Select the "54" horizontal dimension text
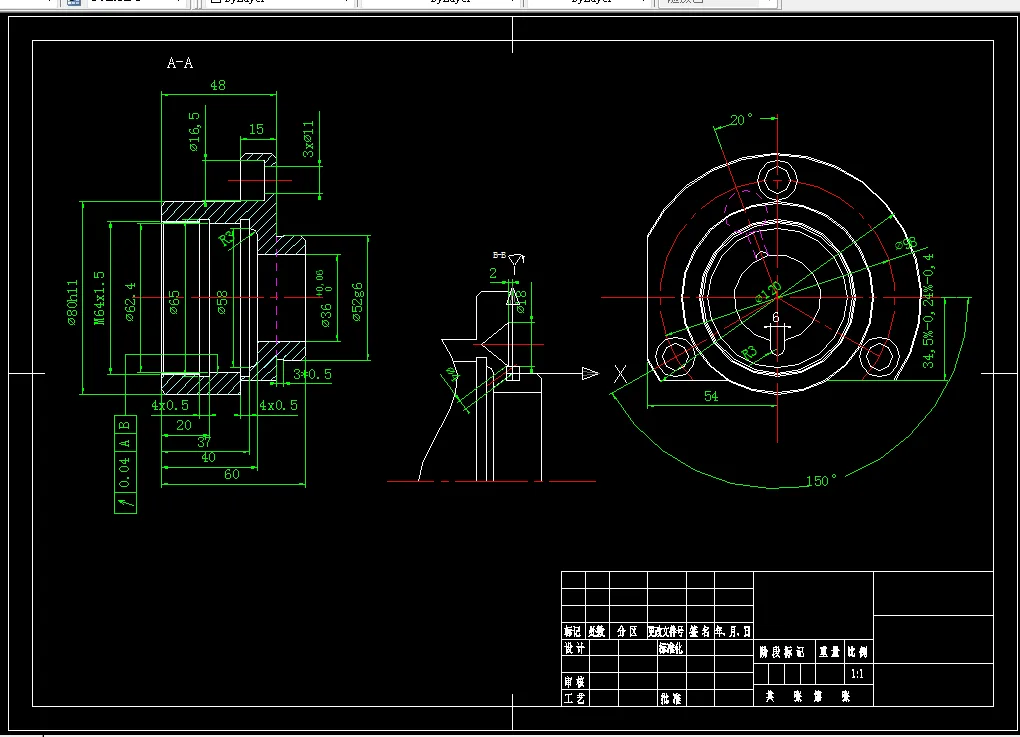Viewport: 1020px width, 737px height. 711,396
